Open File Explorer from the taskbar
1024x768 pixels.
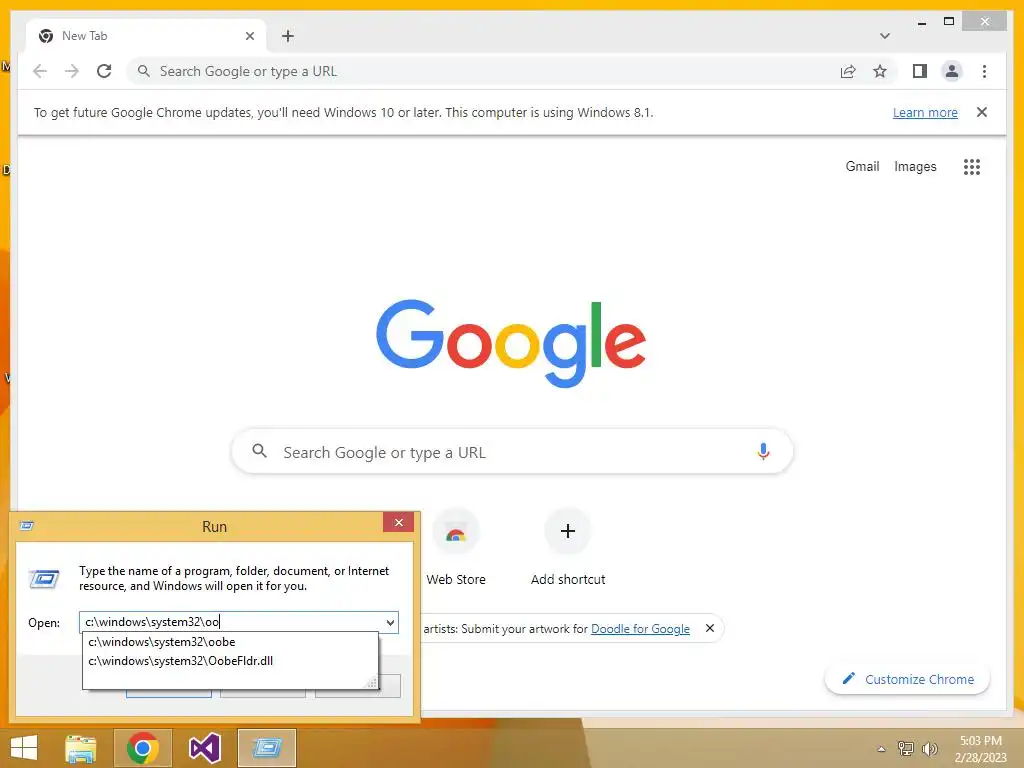tap(81, 748)
